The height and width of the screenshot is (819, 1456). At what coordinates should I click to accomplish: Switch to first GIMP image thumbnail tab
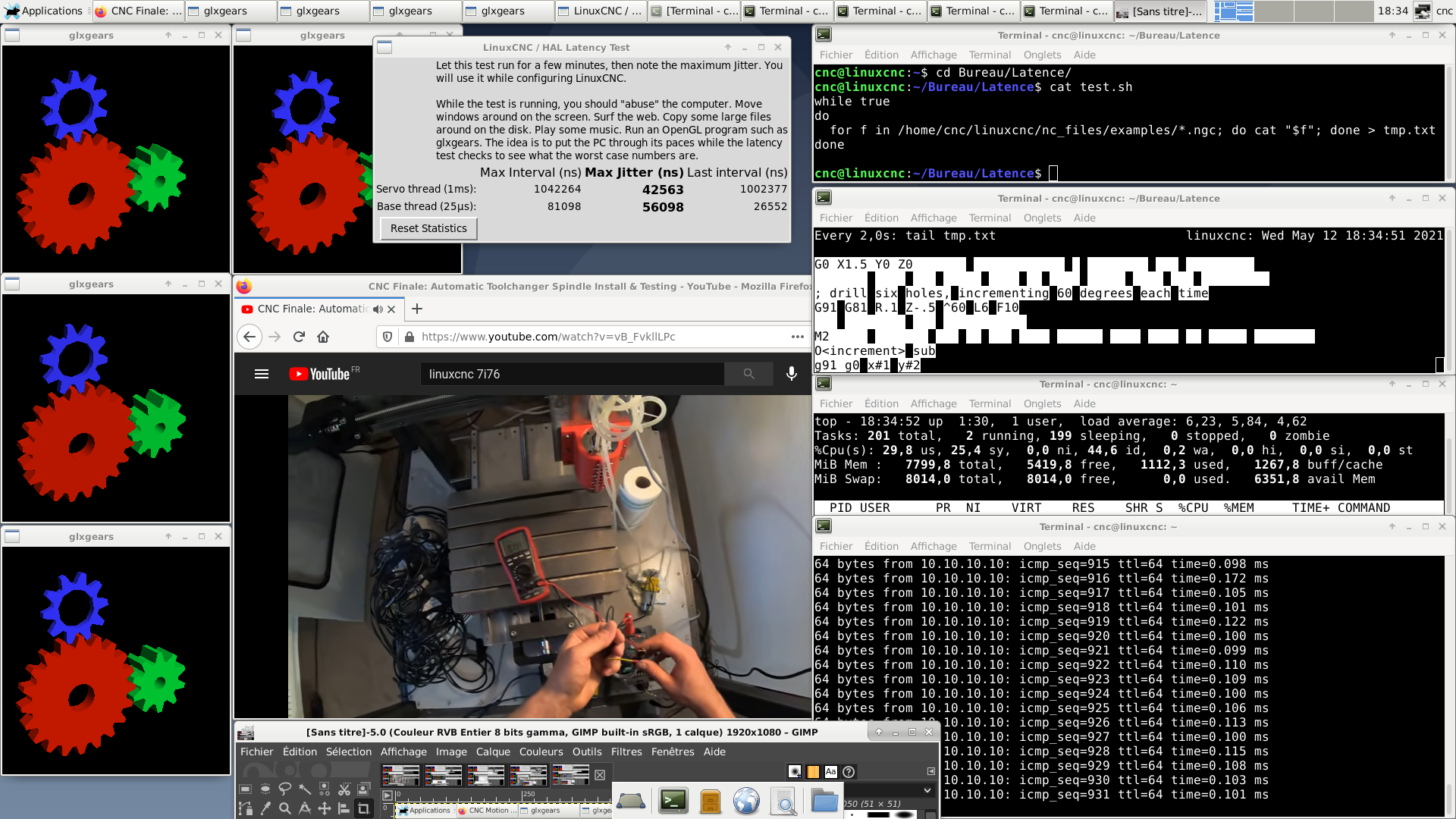click(x=400, y=774)
